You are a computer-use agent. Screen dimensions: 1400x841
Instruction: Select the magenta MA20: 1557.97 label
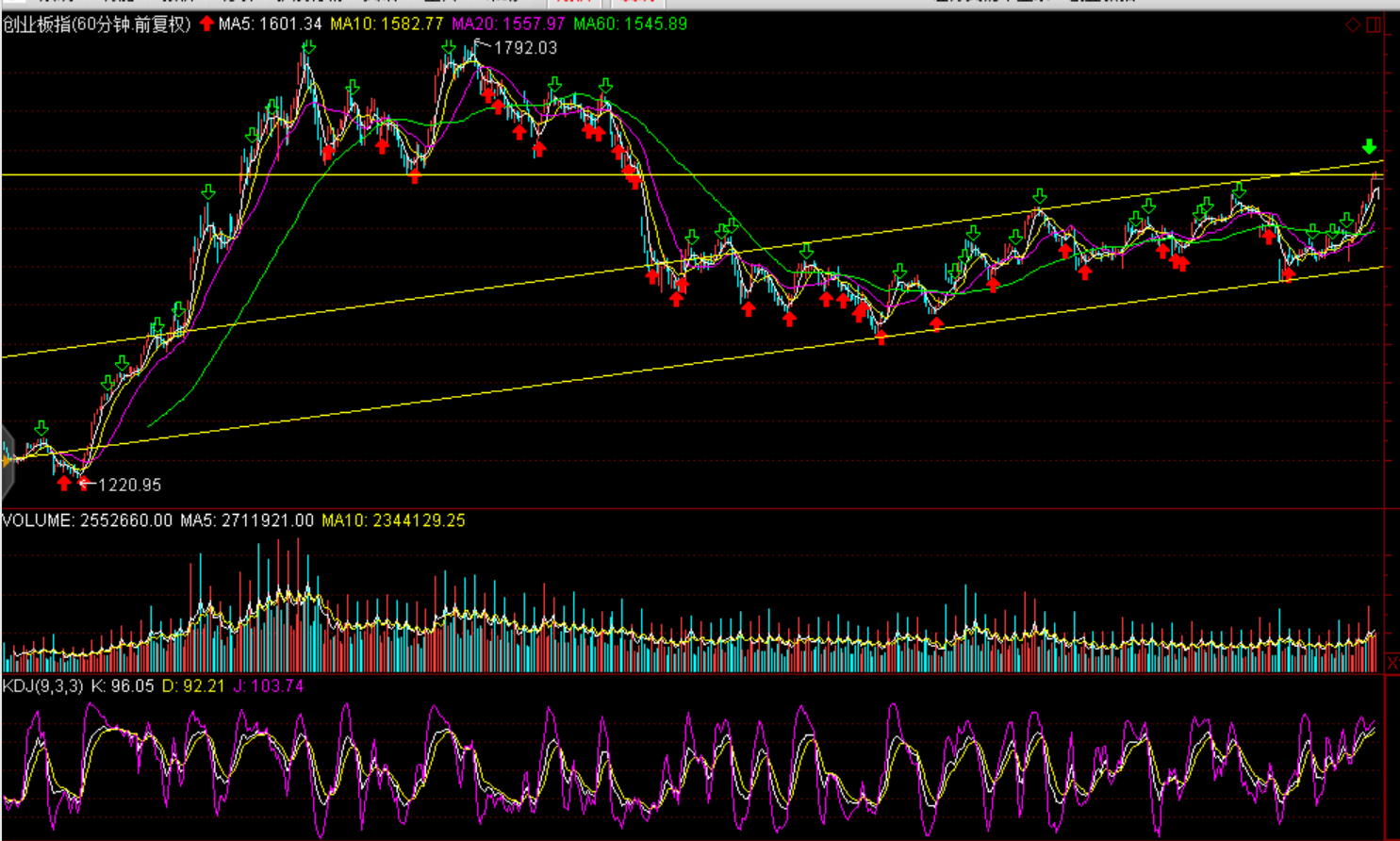(x=508, y=24)
